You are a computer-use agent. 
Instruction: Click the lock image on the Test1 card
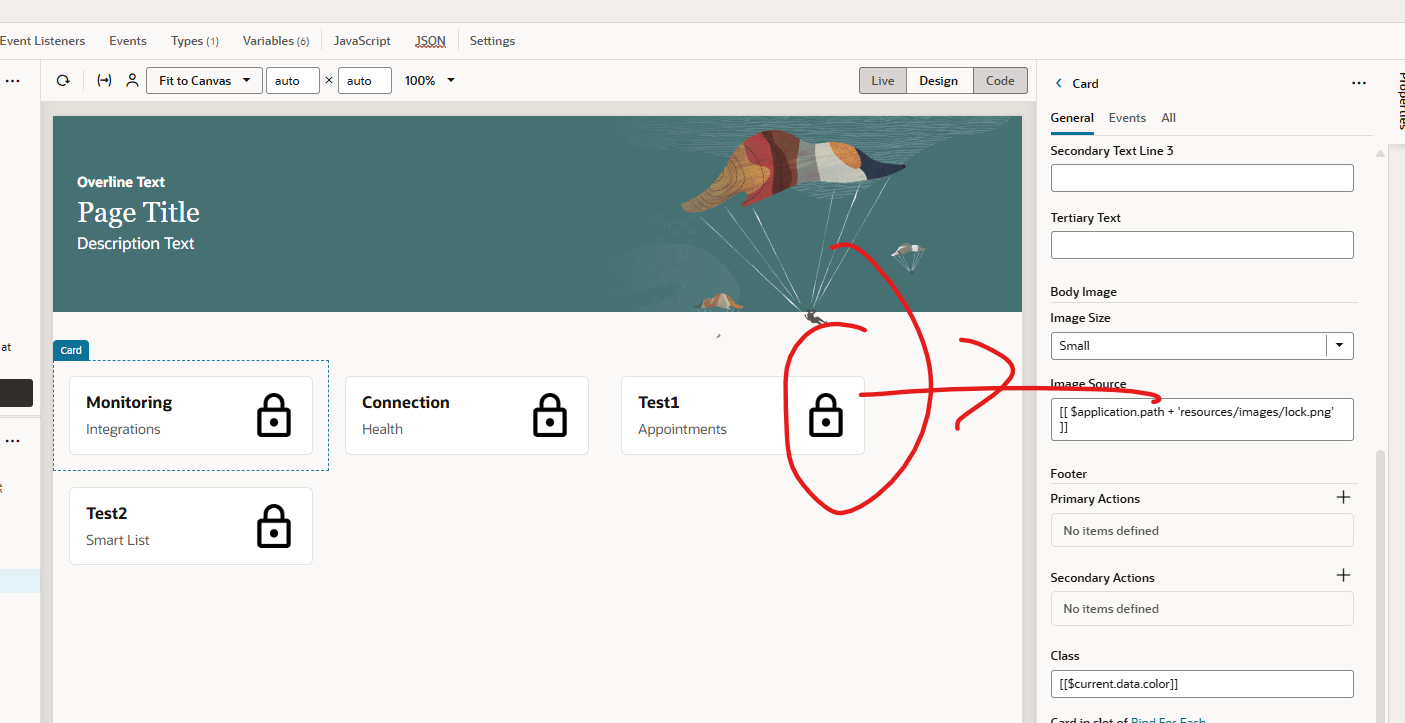point(826,415)
